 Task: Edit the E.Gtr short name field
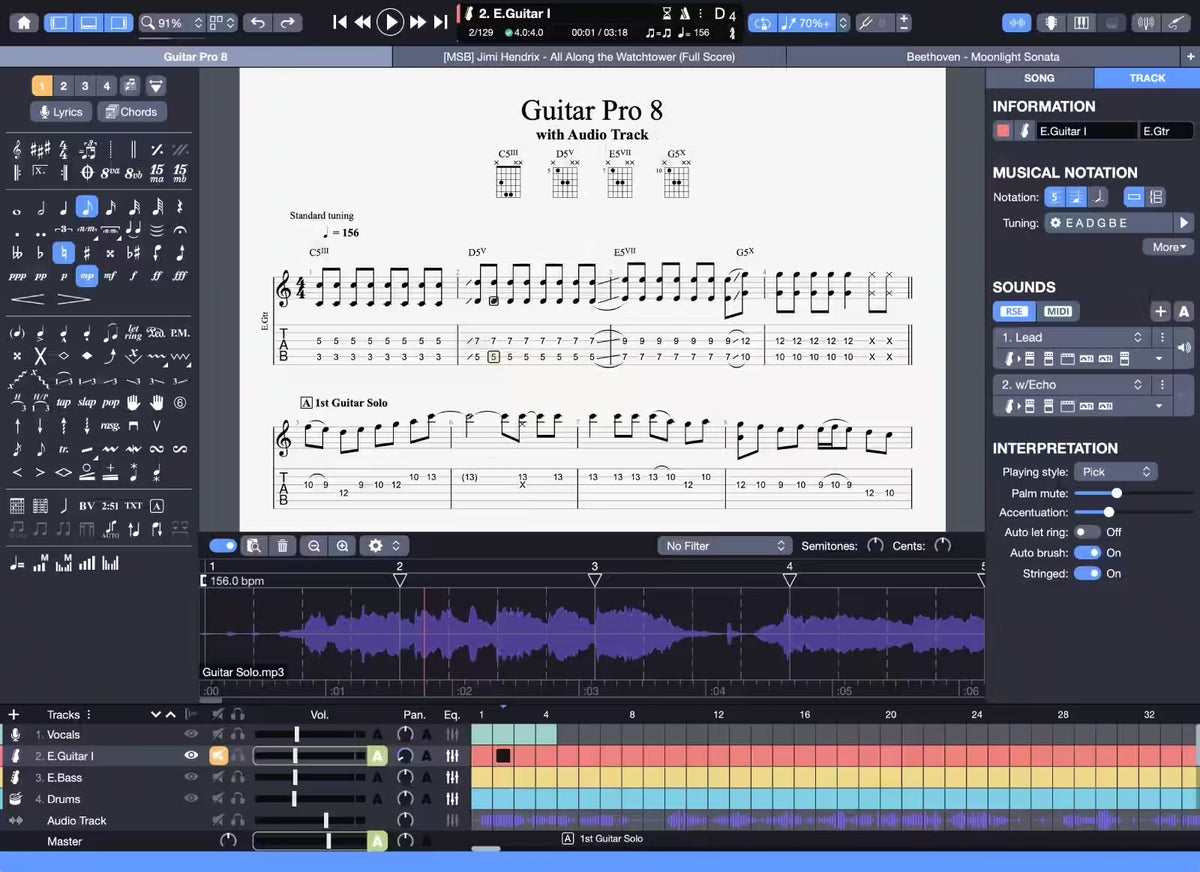click(1167, 131)
